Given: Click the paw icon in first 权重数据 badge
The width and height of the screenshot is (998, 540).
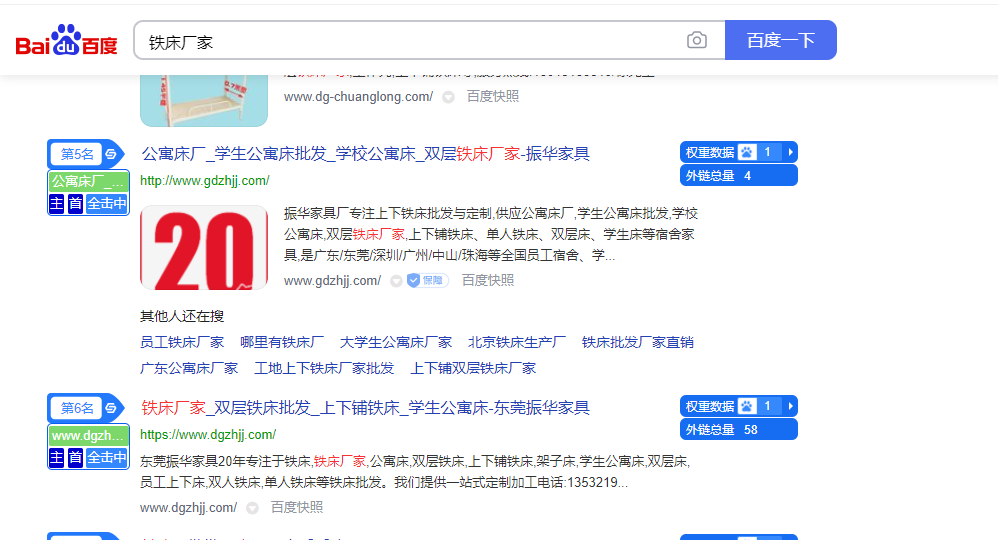Looking at the screenshot, I should pyautogui.click(x=746, y=153).
